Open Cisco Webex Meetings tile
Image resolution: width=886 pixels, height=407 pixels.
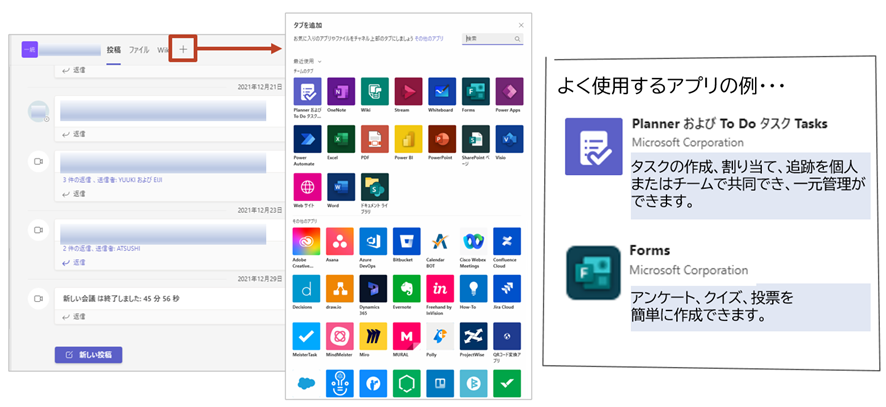[474, 241]
